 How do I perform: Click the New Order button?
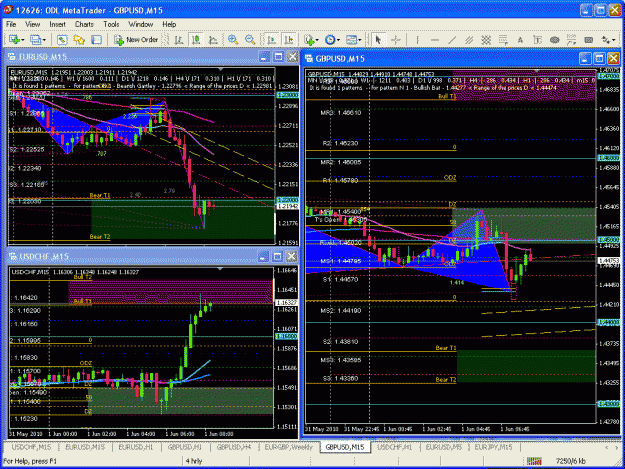[x=136, y=39]
